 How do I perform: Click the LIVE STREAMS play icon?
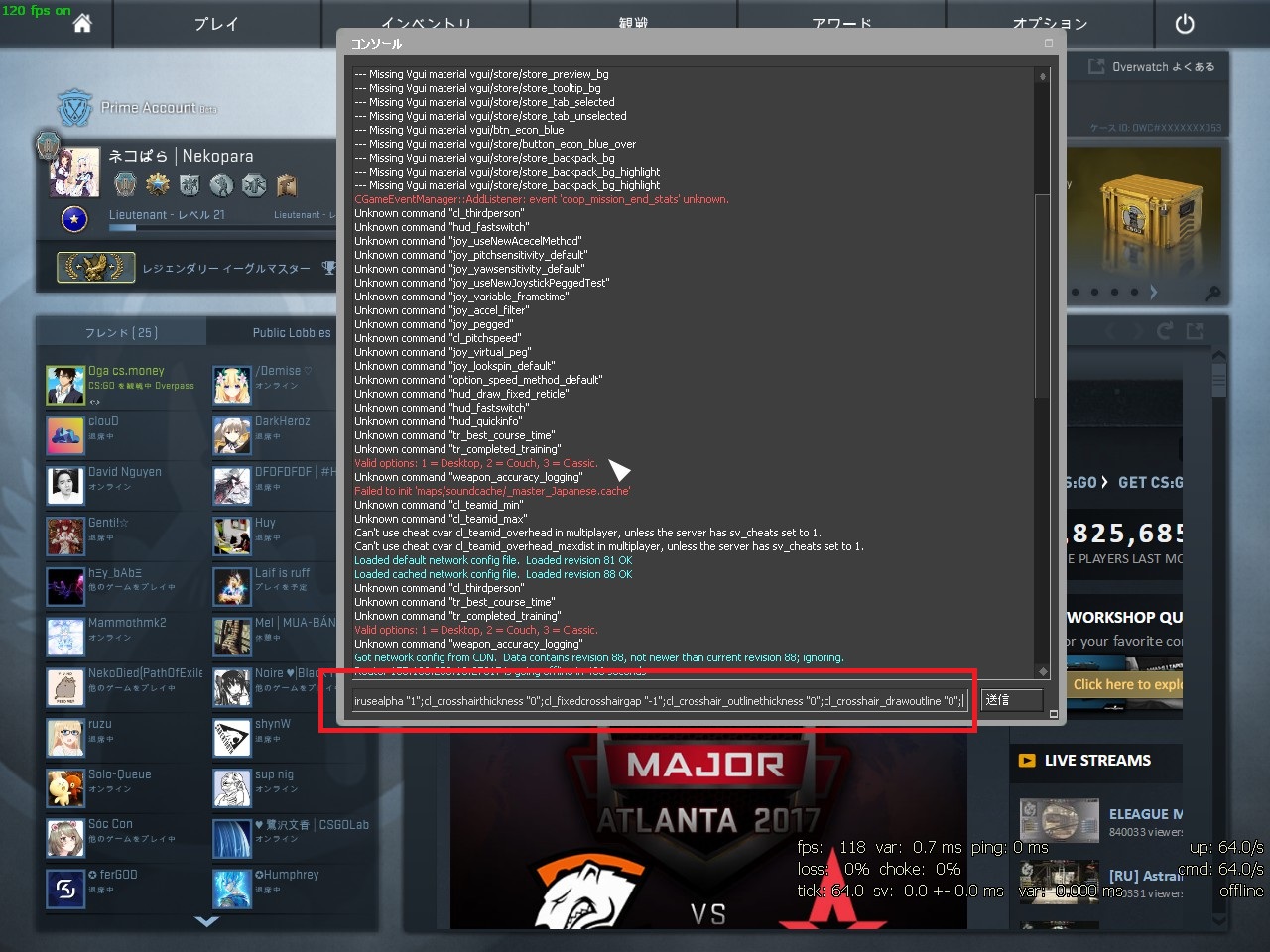coord(1027,761)
